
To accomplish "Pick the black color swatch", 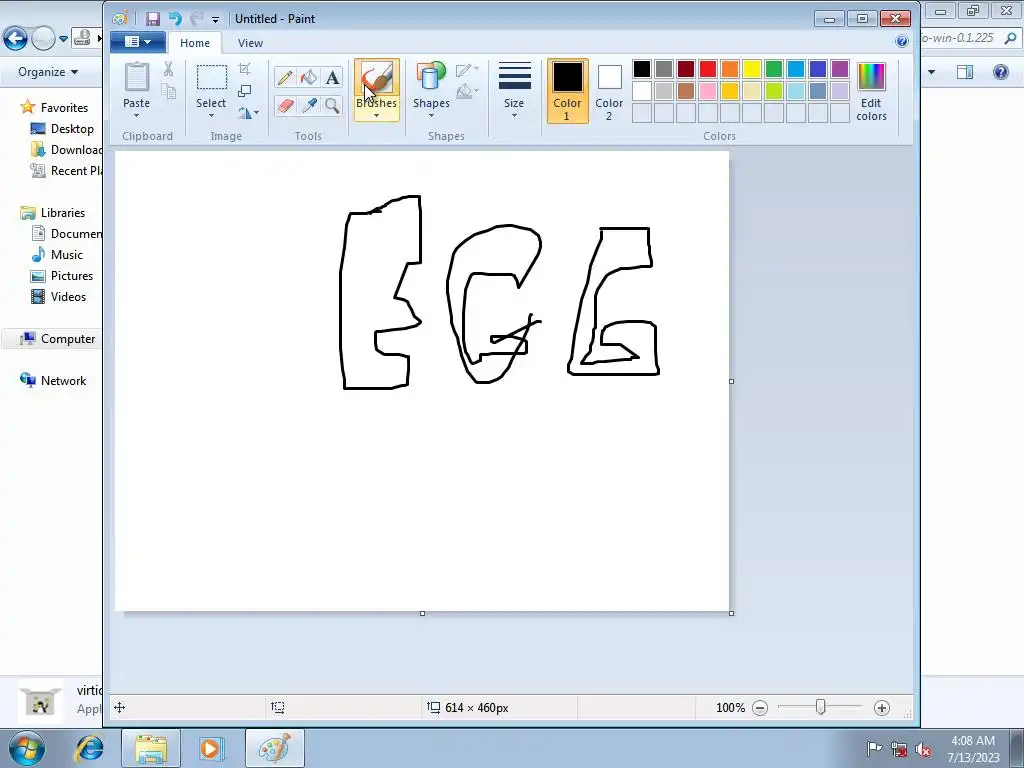I will point(642,69).
